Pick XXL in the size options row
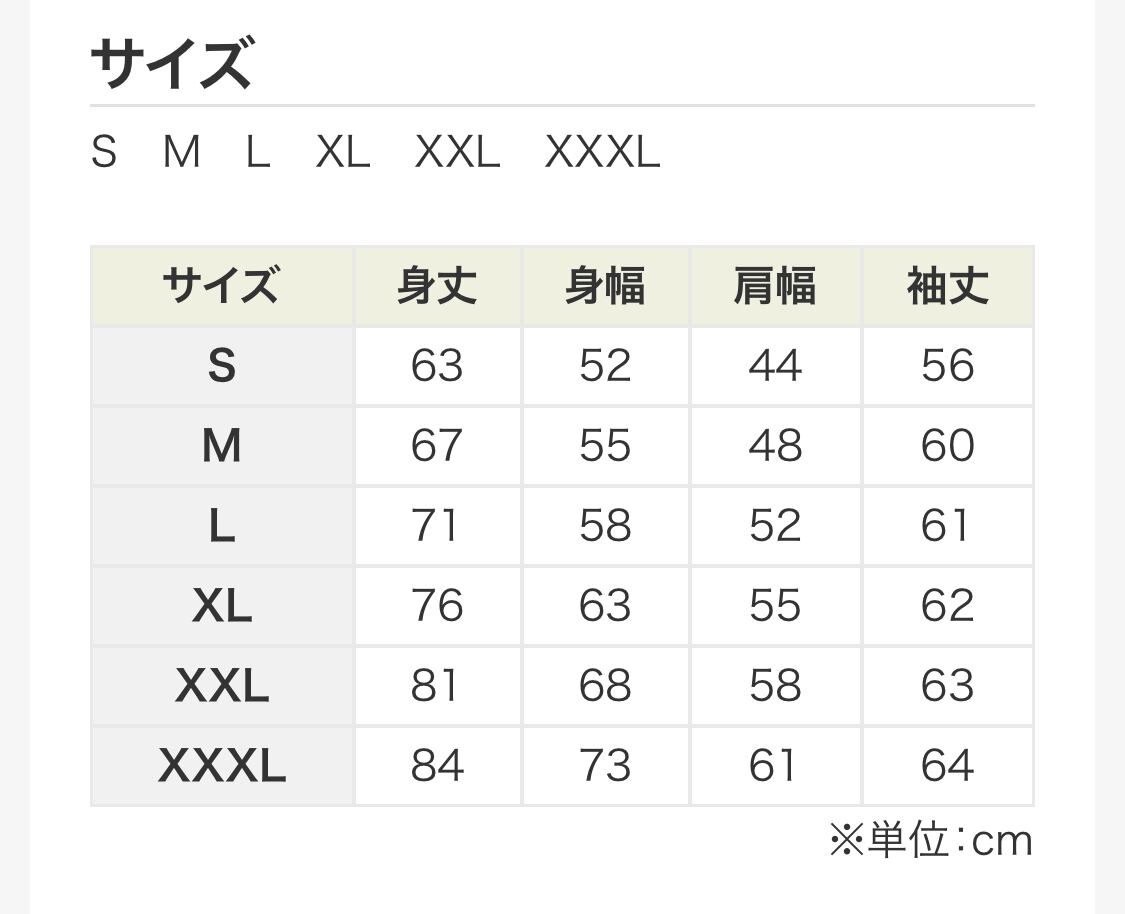Image resolution: width=1125 pixels, height=914 pixels. (x=457, y=153)
